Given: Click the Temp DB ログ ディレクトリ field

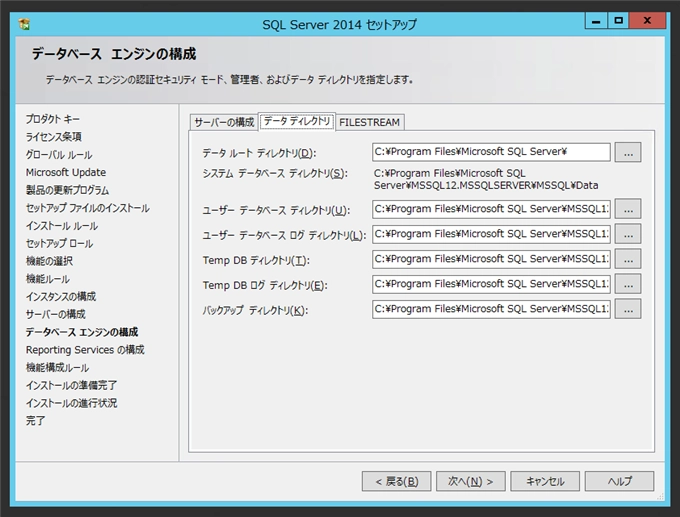Looking at the screenshot, I should tap(491, 284).
